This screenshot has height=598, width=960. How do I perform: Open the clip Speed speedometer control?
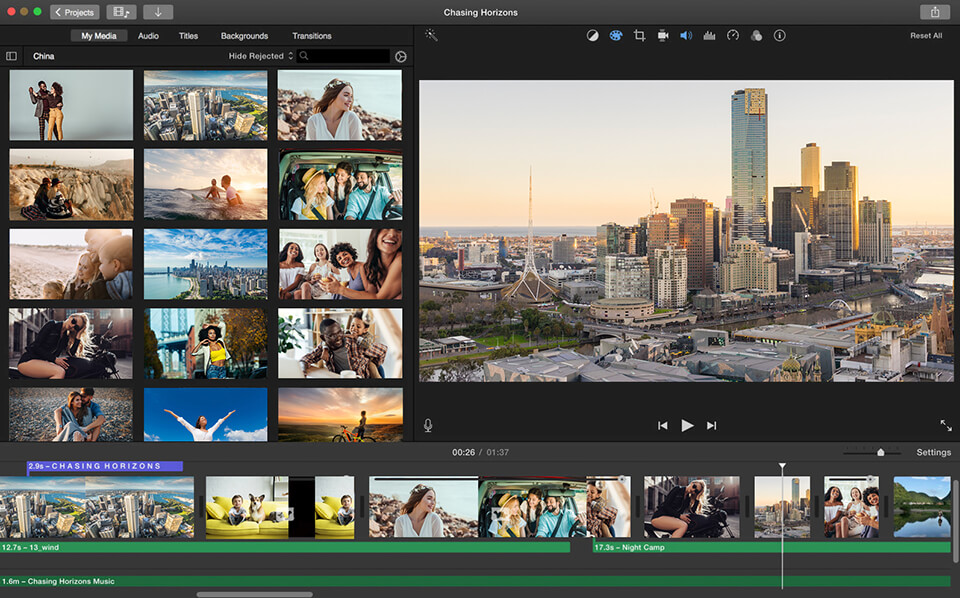tap(733, 35)
